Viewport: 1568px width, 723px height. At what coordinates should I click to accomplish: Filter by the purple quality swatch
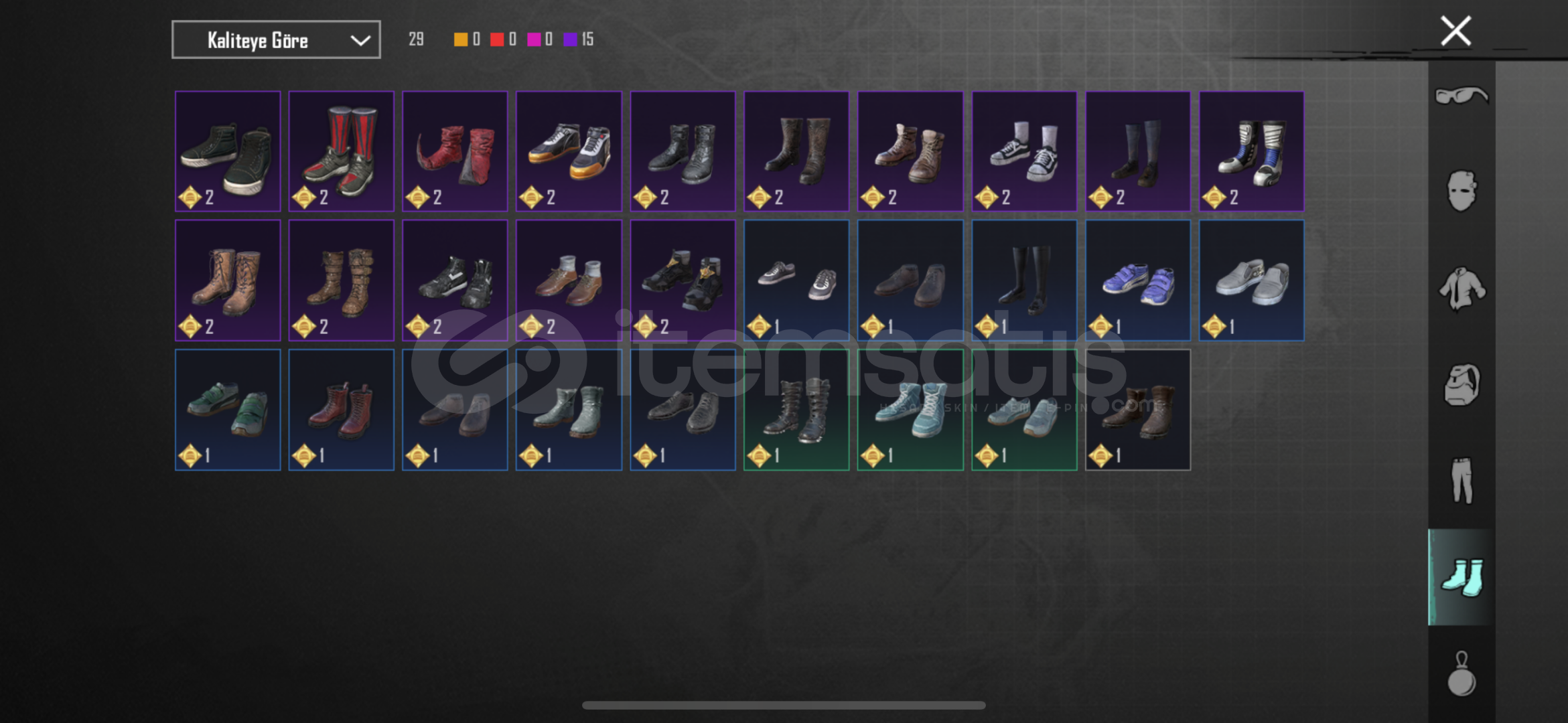click(x=570, y=39)
